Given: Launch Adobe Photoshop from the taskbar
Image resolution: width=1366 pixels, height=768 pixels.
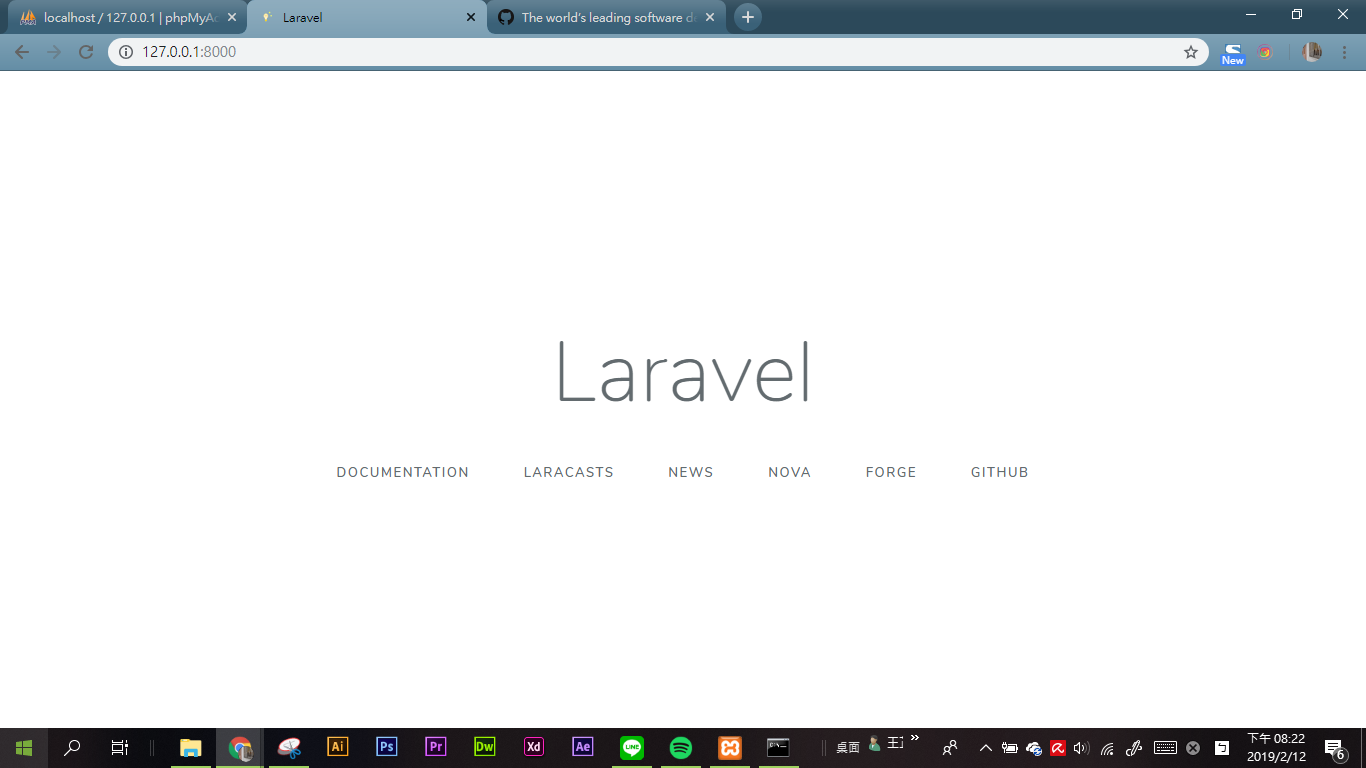Looking at the screenshot, I should click(x=387, y=747).
